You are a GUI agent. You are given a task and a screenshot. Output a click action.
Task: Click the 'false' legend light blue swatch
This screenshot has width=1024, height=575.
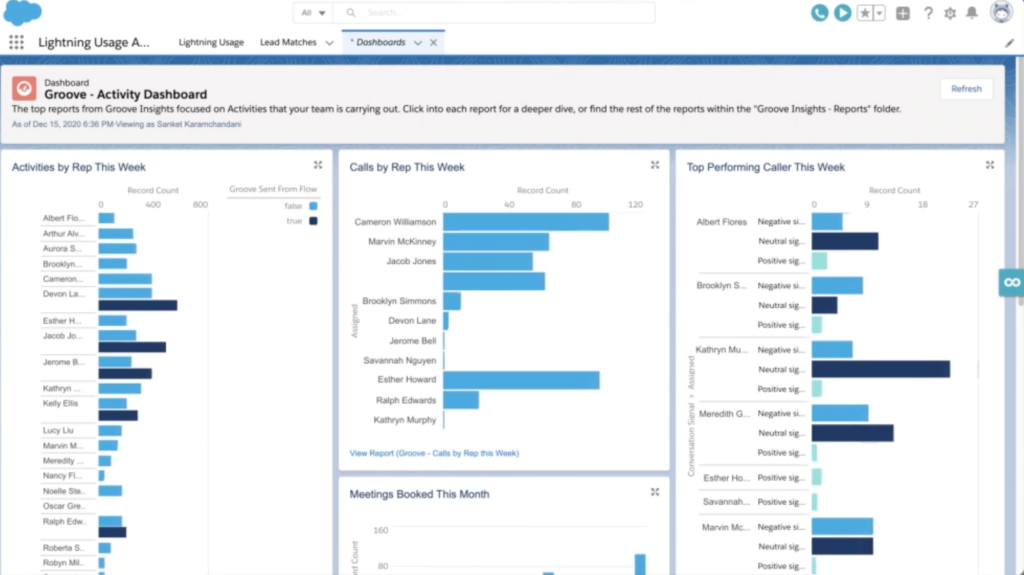(x=313, y=206)
